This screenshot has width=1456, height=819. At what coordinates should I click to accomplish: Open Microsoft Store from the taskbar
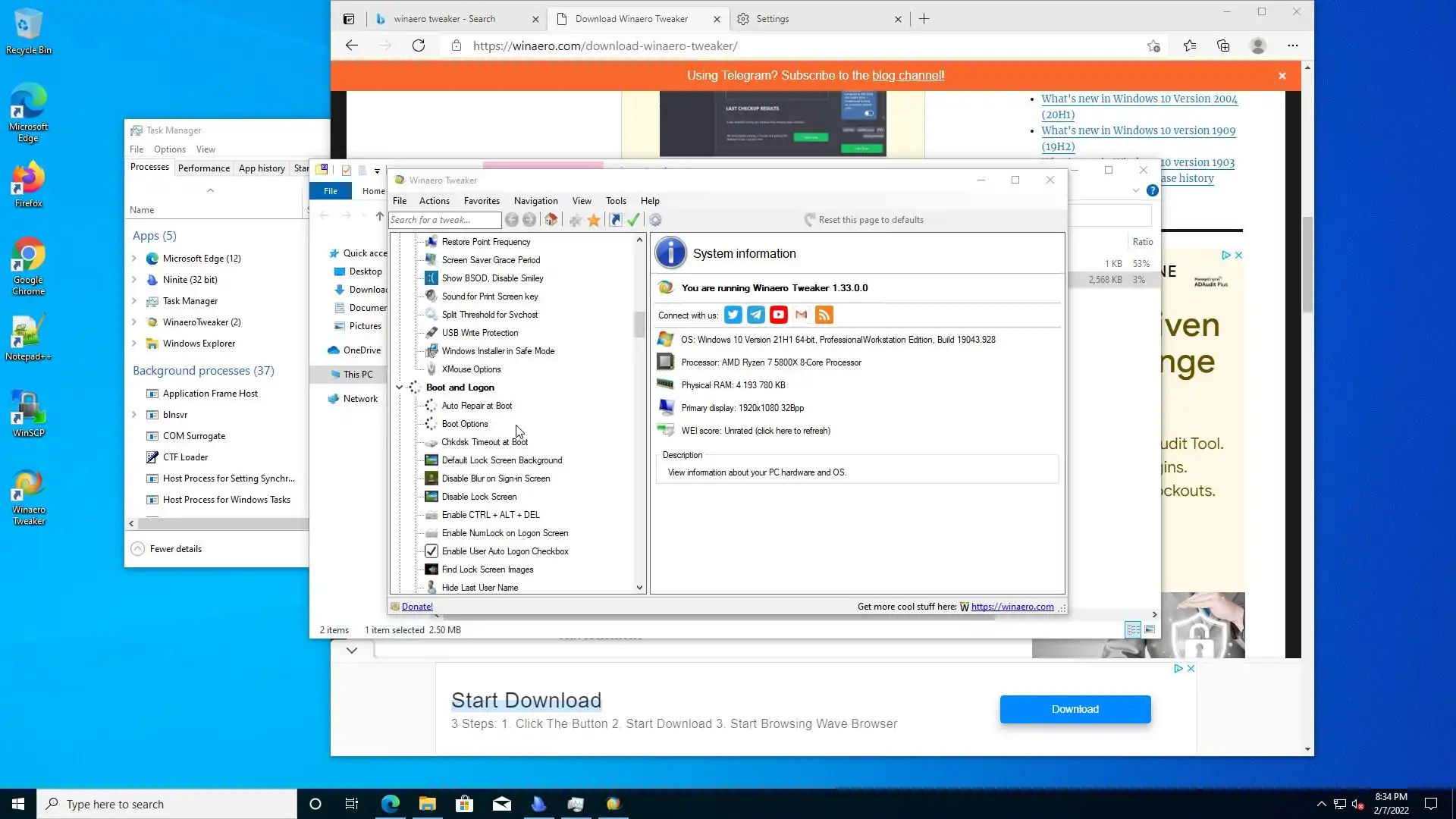point(464,804)
